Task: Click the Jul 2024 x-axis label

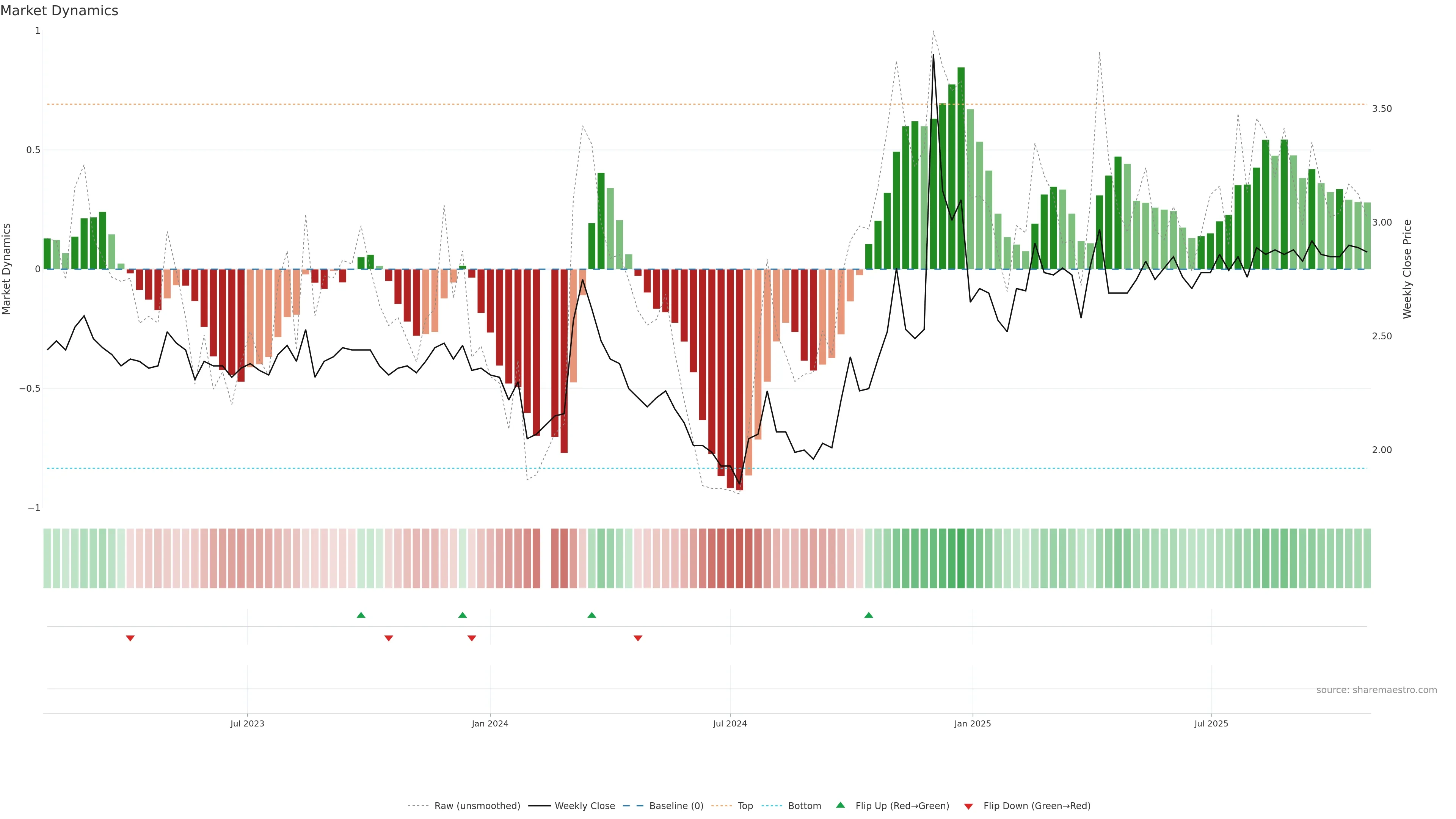Action: click(x=730, y=723)
